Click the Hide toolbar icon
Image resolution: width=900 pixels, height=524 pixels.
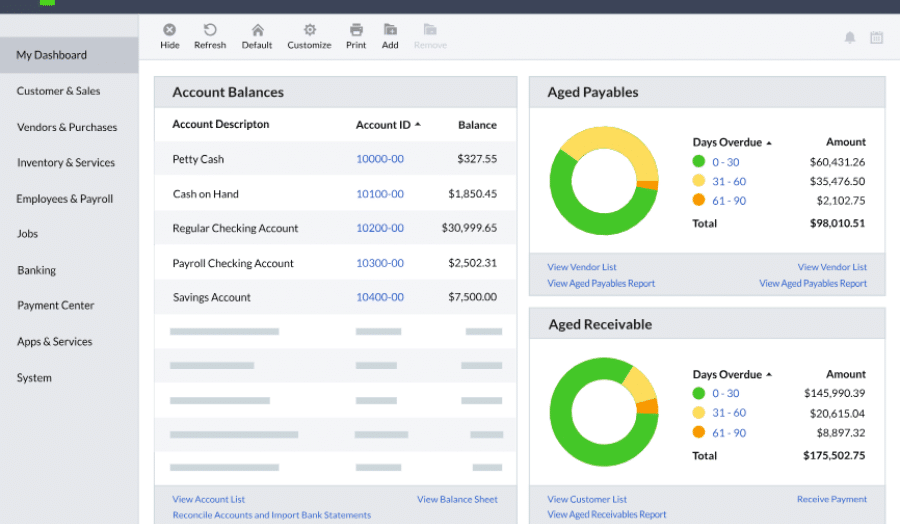click(x=169, y=30)
